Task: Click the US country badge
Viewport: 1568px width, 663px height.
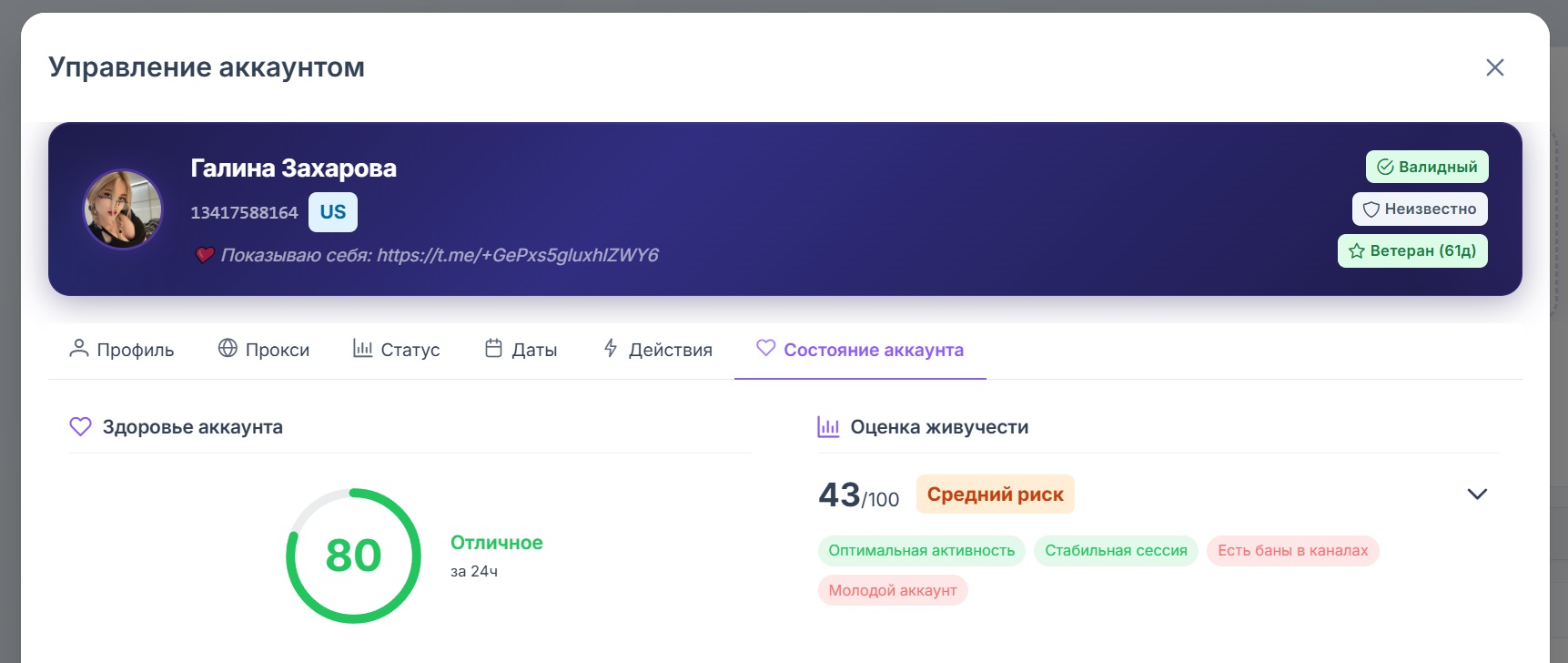Action: click(333, 212)
